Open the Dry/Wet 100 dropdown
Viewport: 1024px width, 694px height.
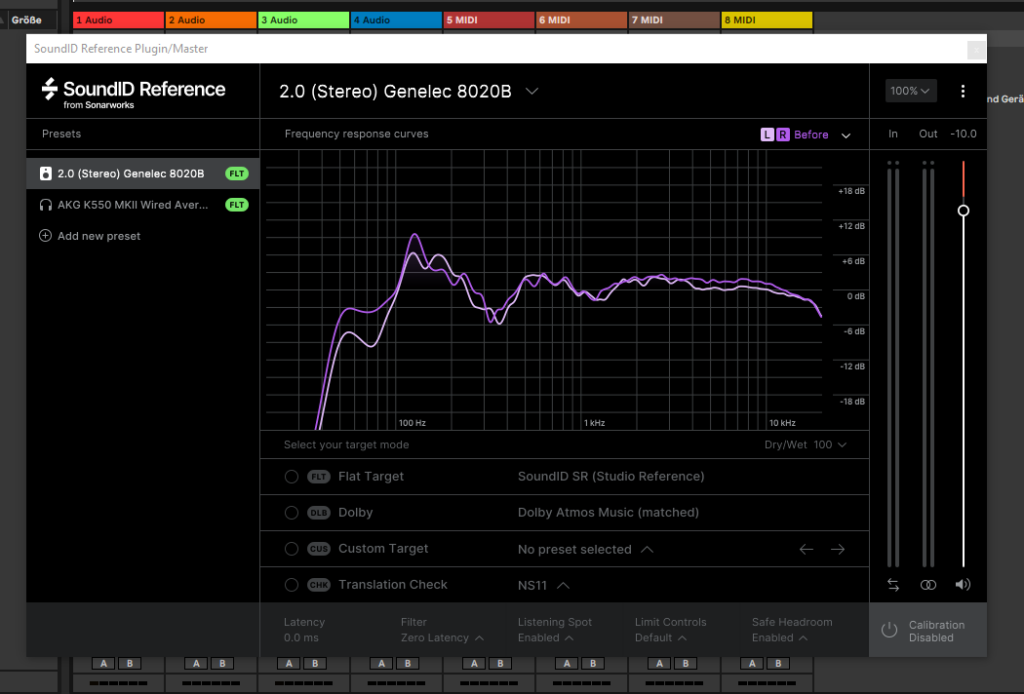pos(805,445)
